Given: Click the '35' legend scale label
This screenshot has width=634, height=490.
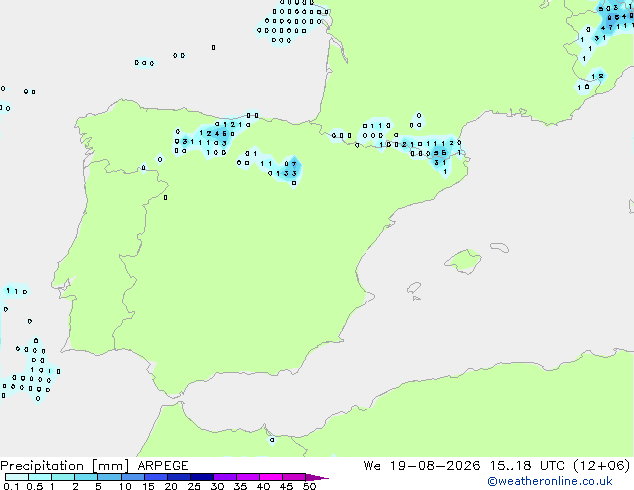Looking at the screenshot, I should (240, 486).
